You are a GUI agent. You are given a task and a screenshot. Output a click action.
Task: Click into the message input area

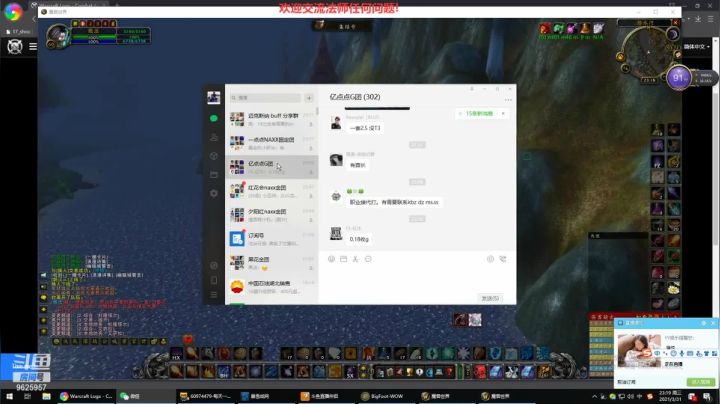point(417,278)
